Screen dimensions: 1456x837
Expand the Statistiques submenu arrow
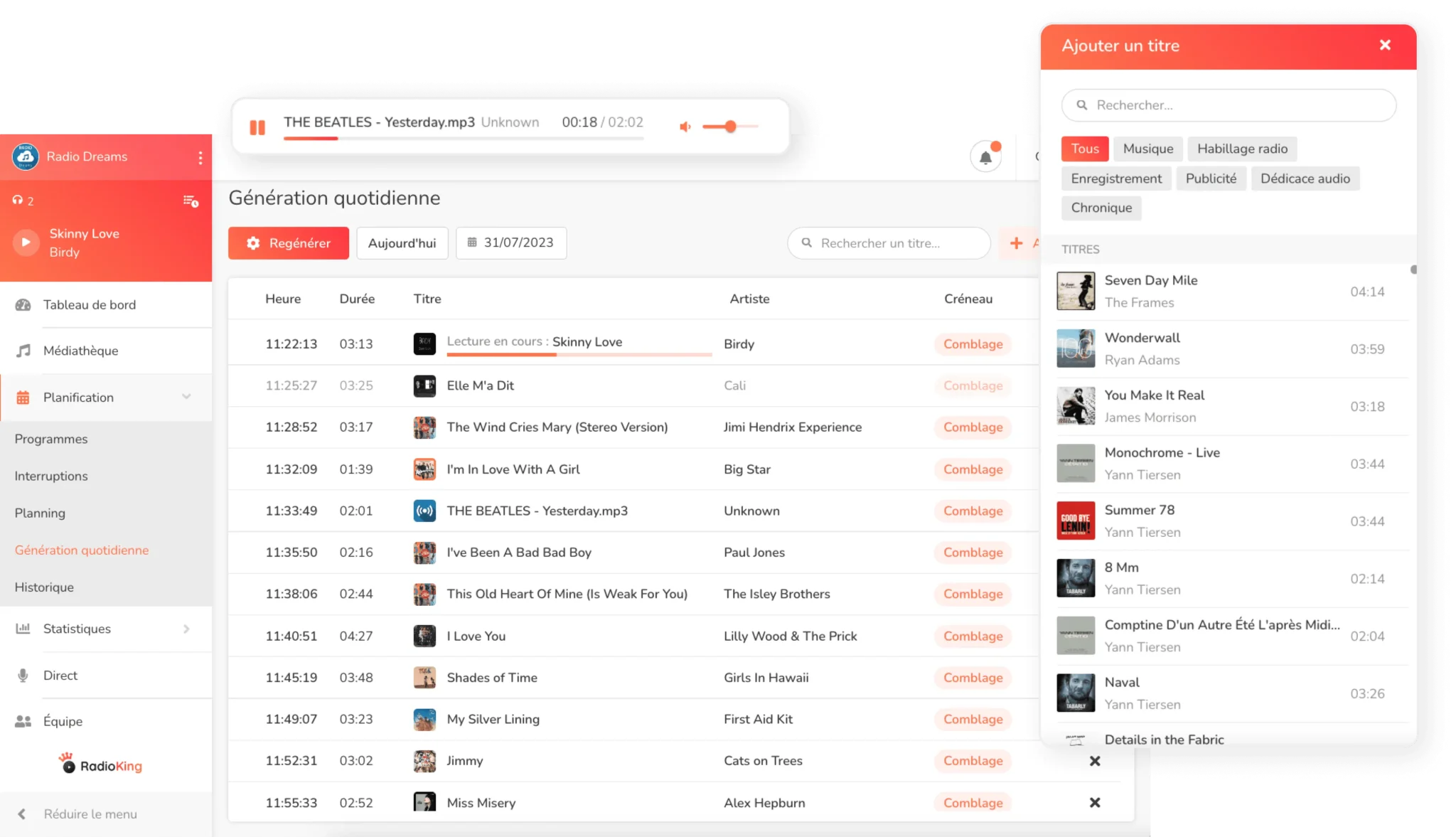(x=186, y=629)
